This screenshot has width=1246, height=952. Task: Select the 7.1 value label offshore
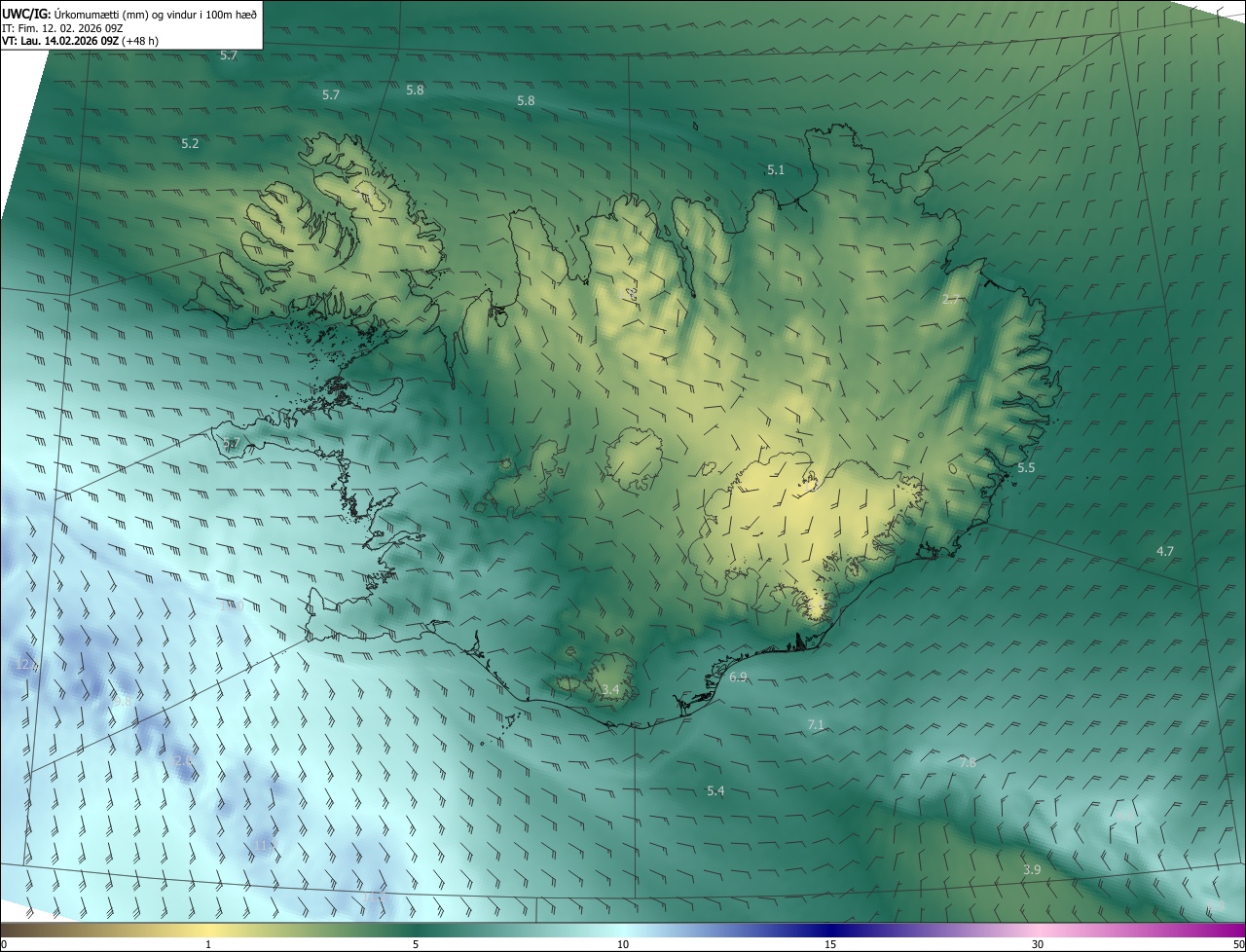pos(816,724)
